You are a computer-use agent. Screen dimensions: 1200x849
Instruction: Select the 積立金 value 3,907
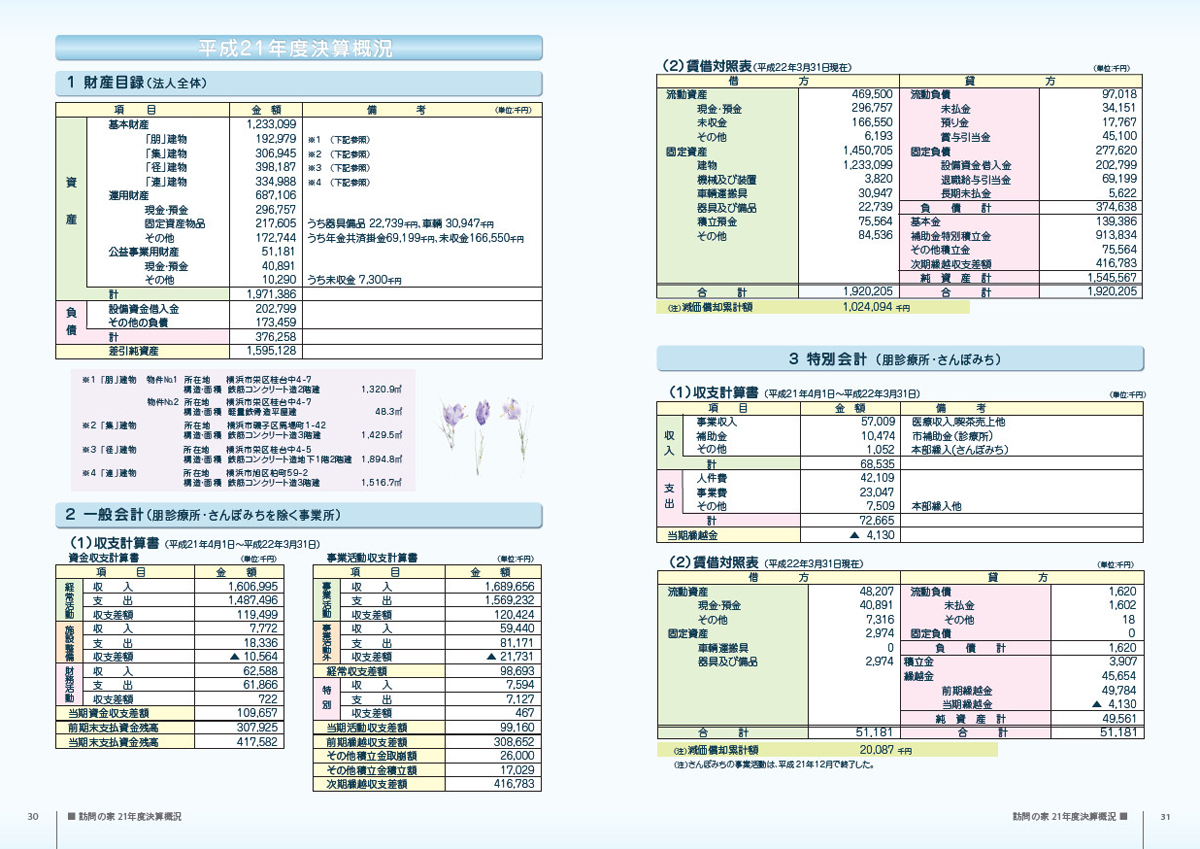click(1121, 662)
